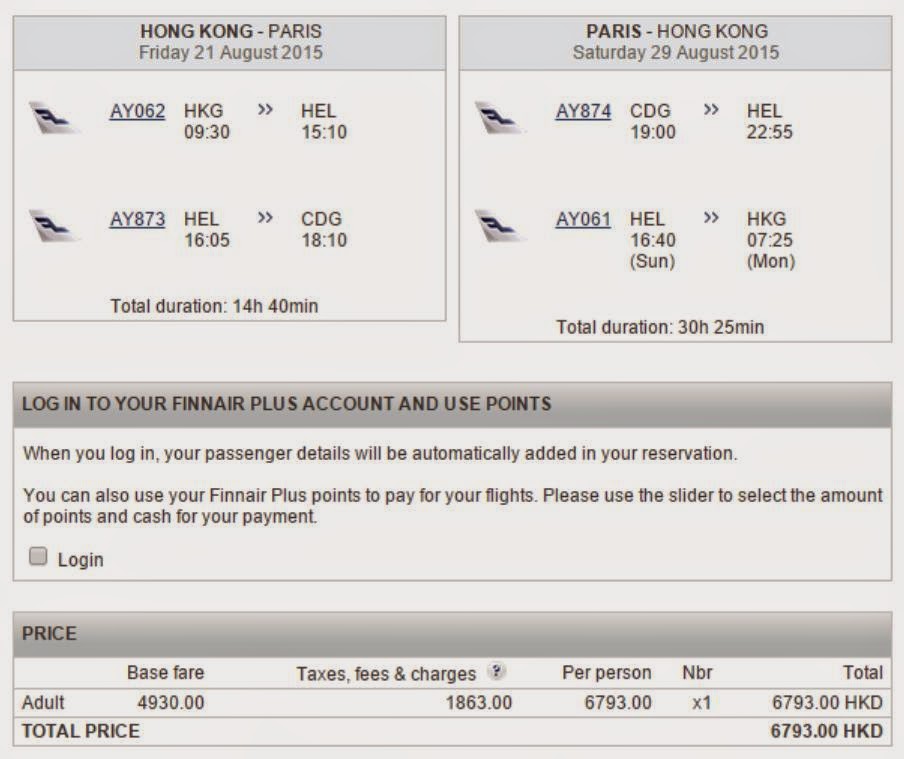Click the Paris - Hong Kong return header
This screenshot has height=759, width=904.
(675, 42)
